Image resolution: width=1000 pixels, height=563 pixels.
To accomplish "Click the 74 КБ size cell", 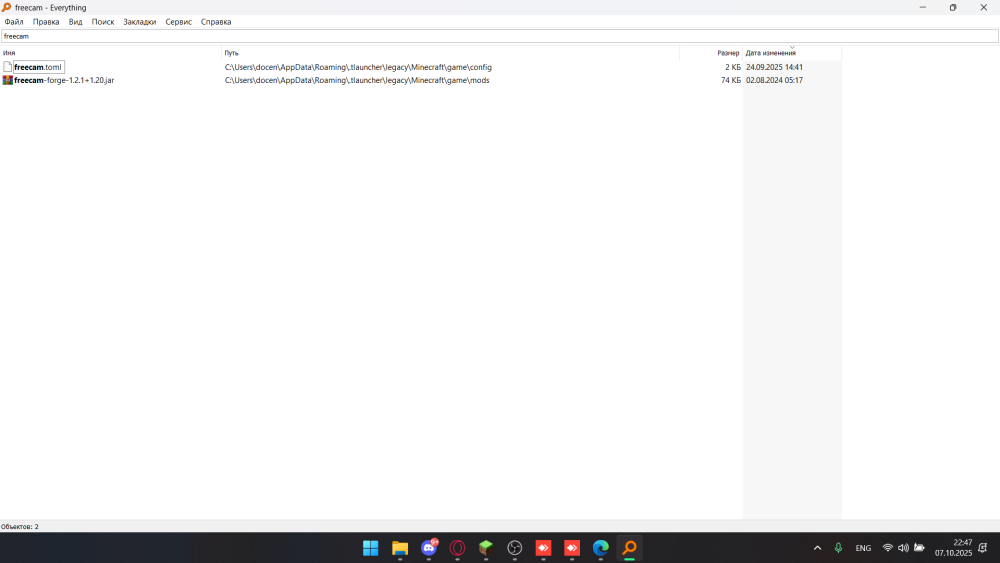I will tap(731, 80).
